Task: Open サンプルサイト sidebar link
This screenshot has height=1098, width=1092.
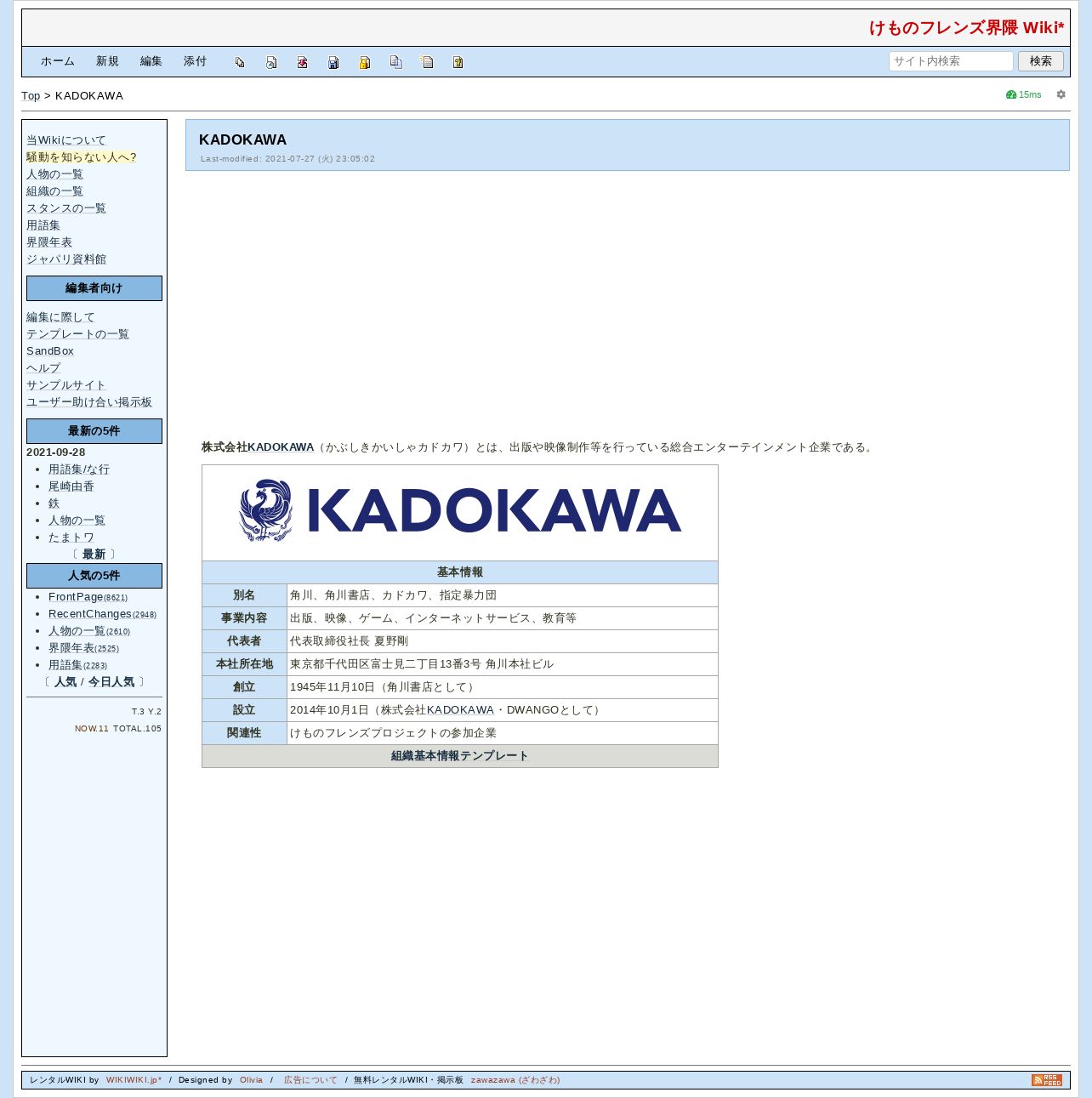Action: pos(66,385)
